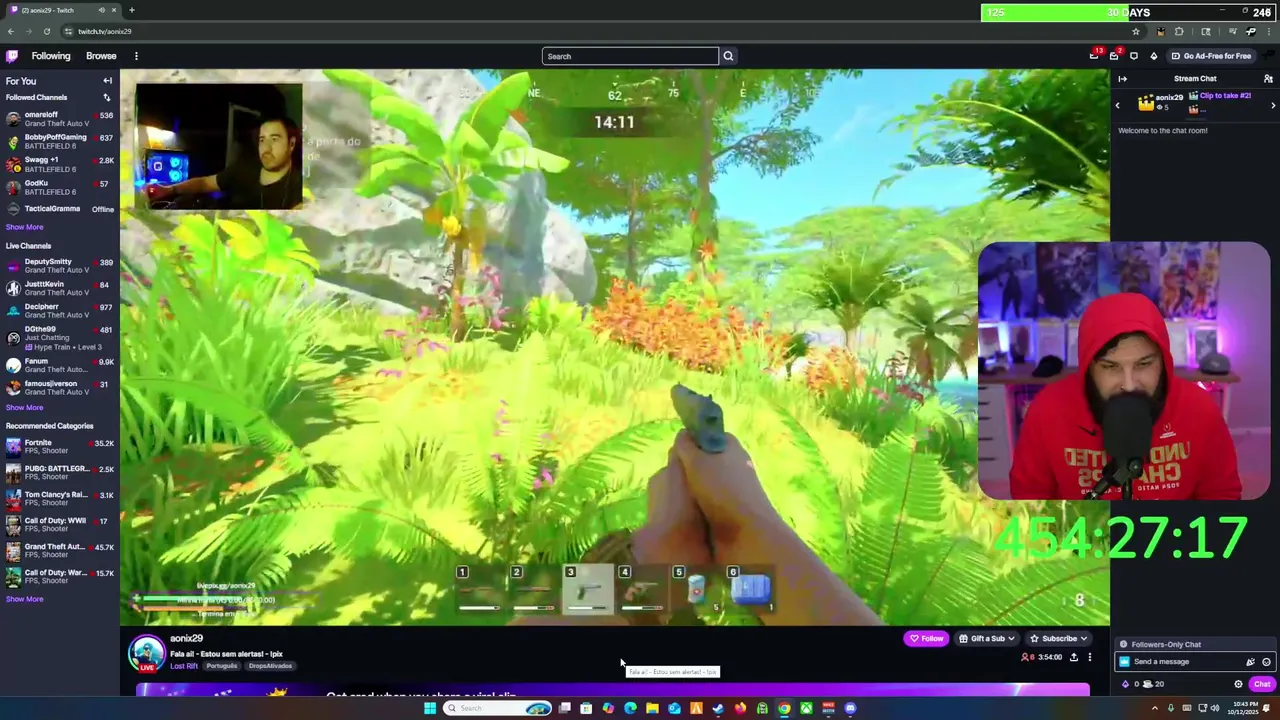Go to next chat highlight arrow
Screen dimensions: 1280x720
coord(1273,104)
